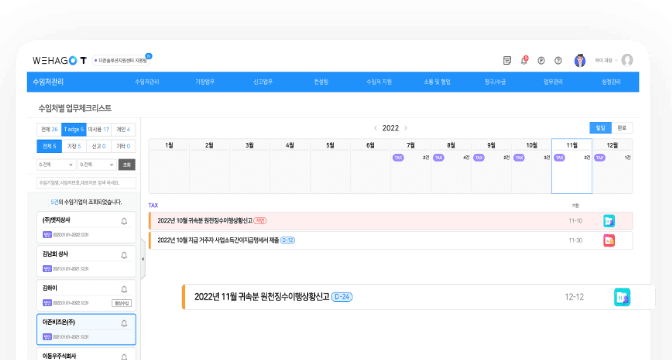Expand the second filter dropdown beside search button
Image resolution: width=672 pixels, height=360 pixels.
(x=97, y=165)
